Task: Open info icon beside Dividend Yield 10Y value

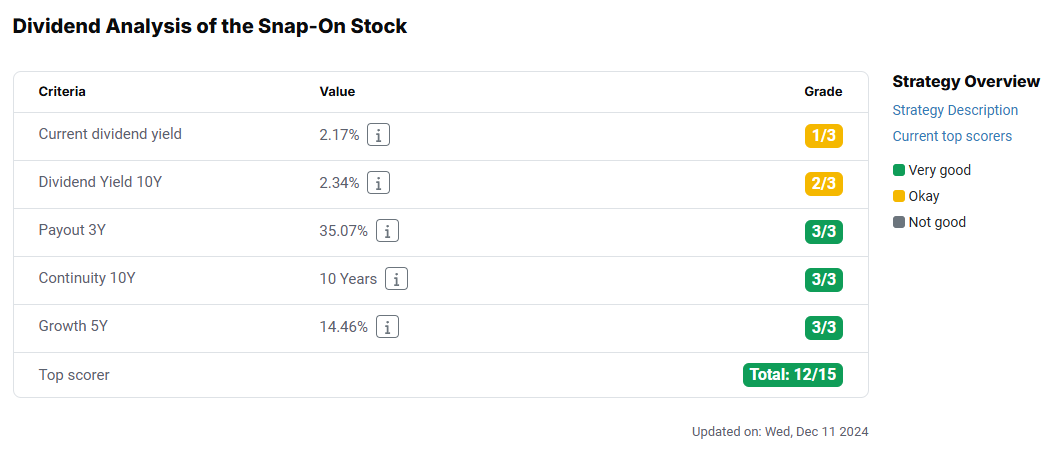Action: pos(379,183)
